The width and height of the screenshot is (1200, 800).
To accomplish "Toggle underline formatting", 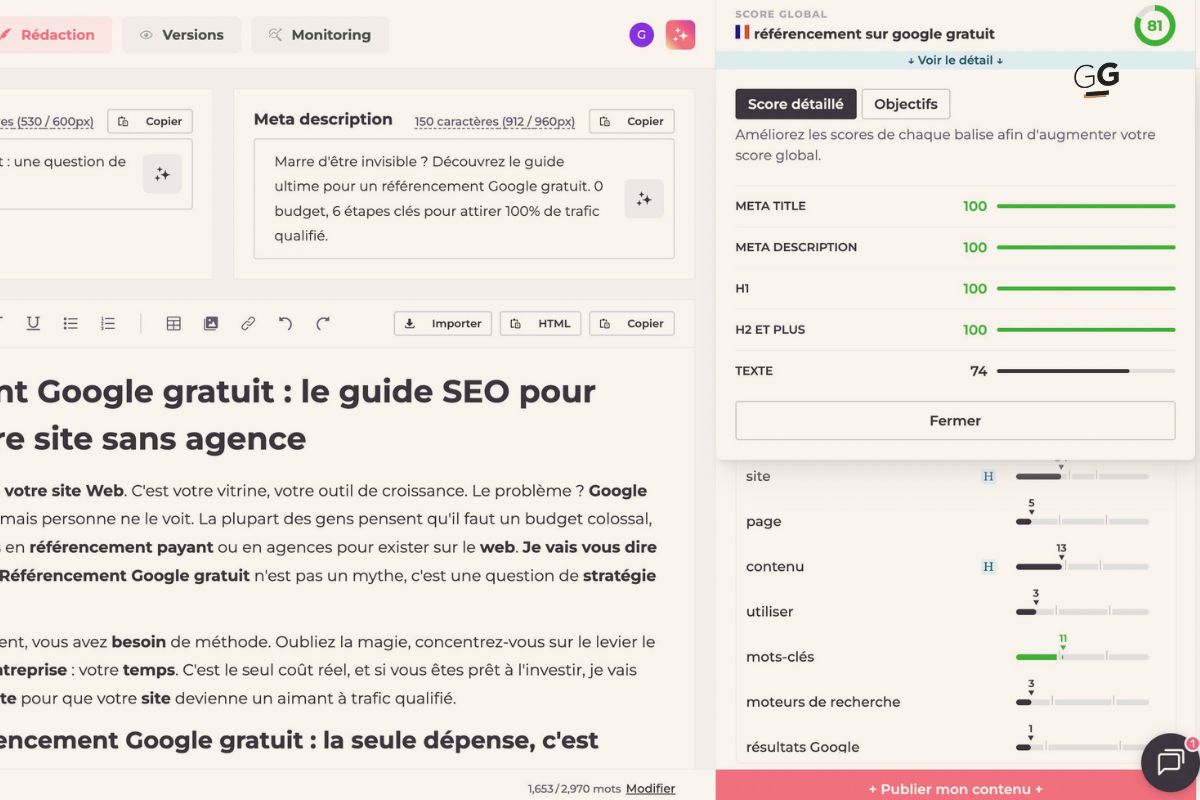I will pos(34,323).
